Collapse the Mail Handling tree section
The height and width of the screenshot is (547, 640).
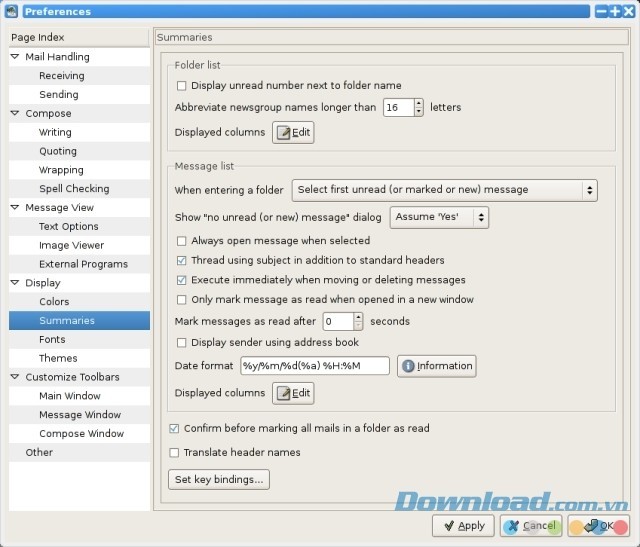click(x=15, y=57)
